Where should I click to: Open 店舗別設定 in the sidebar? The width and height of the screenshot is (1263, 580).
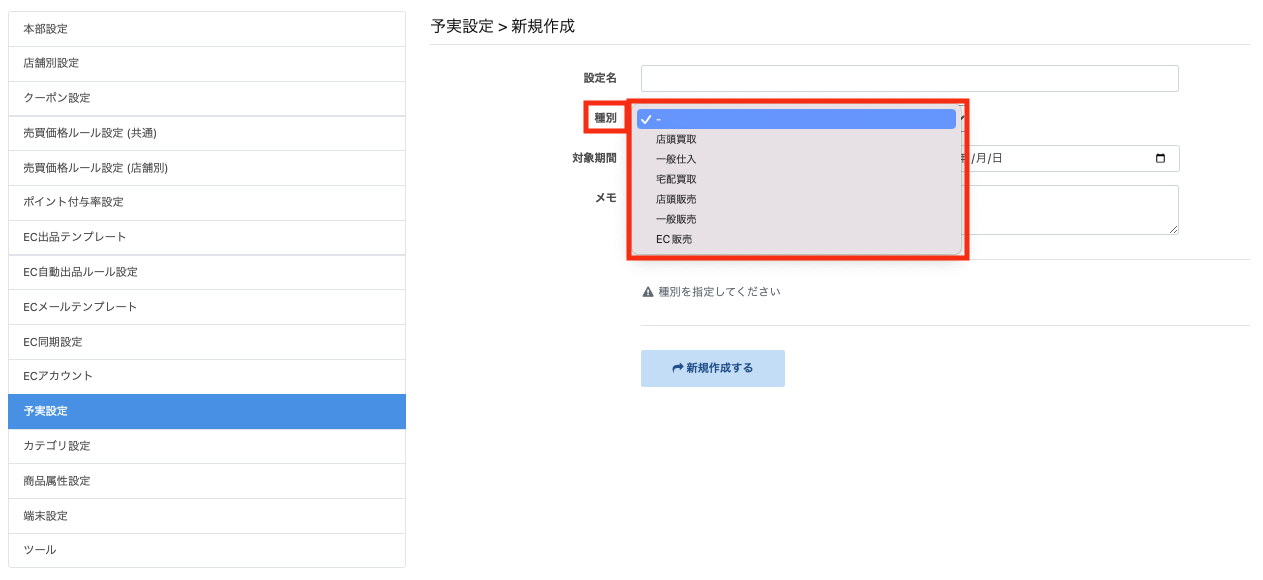tap(207, 64)
